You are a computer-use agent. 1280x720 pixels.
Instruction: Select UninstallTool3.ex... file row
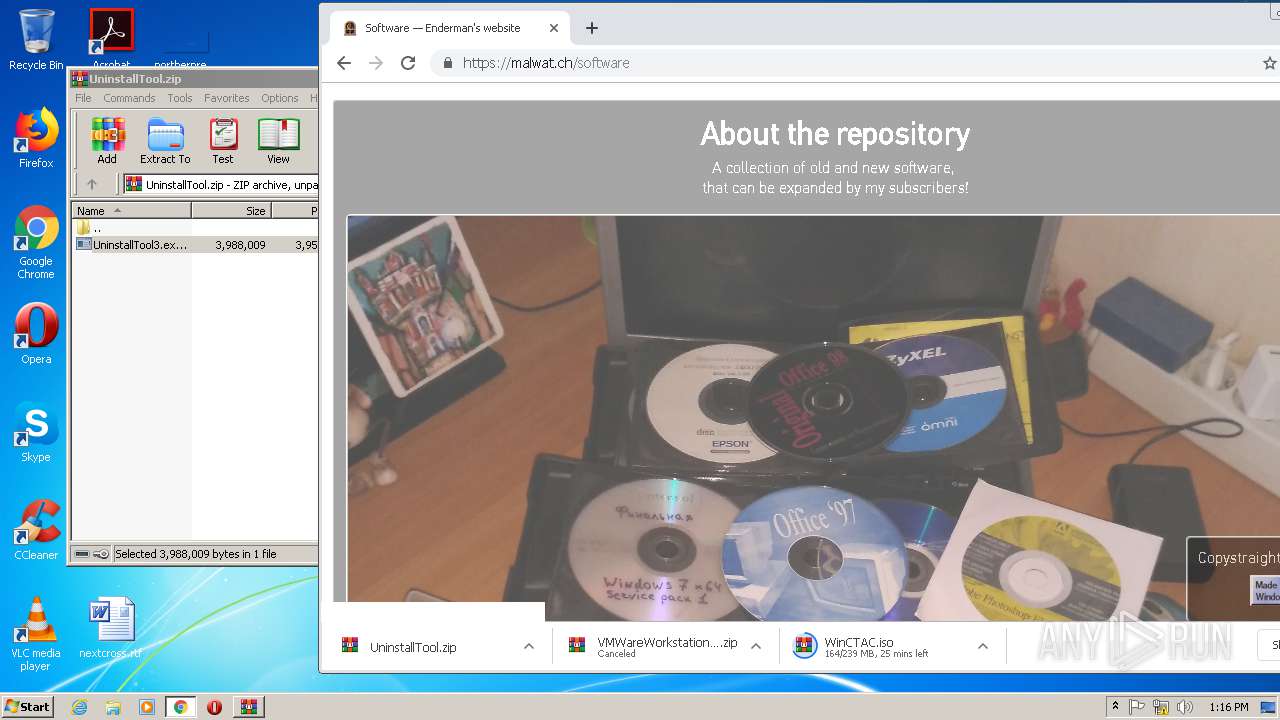(x=195, y=244)
